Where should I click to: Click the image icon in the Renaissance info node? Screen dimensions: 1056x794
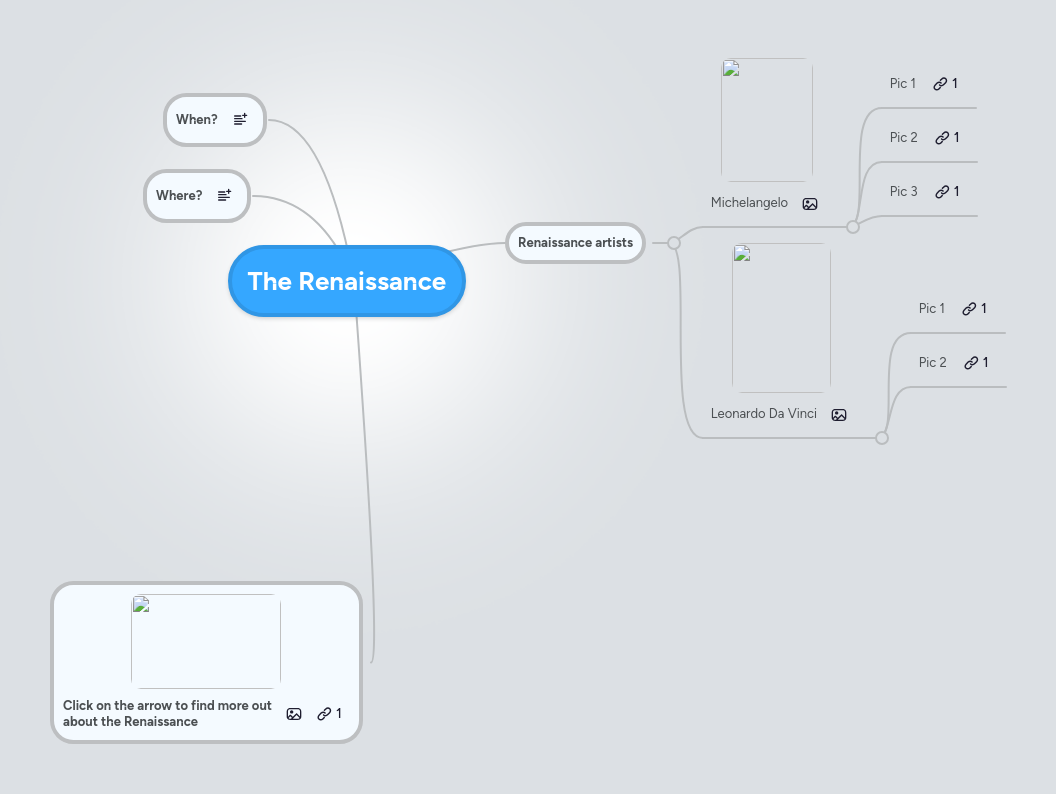point(294,714)
